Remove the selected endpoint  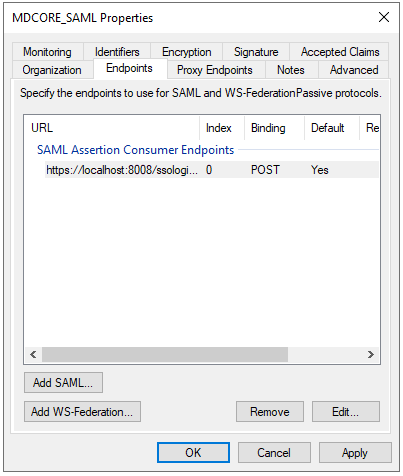click(270, 411)
